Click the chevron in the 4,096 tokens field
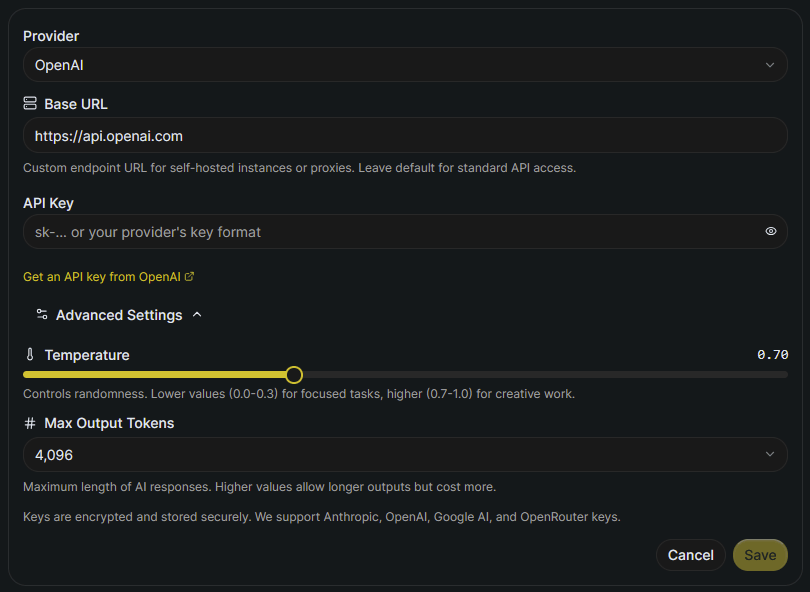Image resolution: width=810 pixels, height=592 pixels. 769,455
